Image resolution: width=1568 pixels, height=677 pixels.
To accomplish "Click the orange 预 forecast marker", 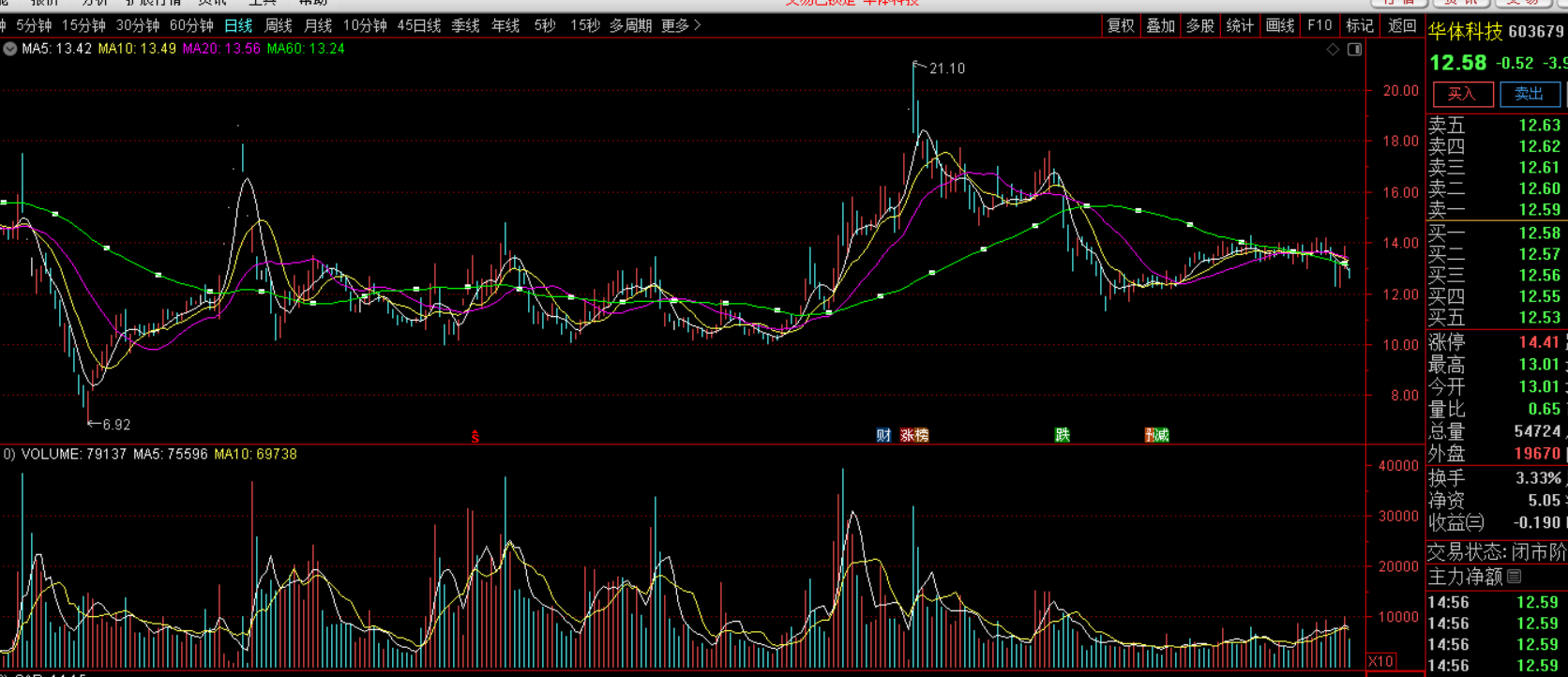I will point(1151,435).
